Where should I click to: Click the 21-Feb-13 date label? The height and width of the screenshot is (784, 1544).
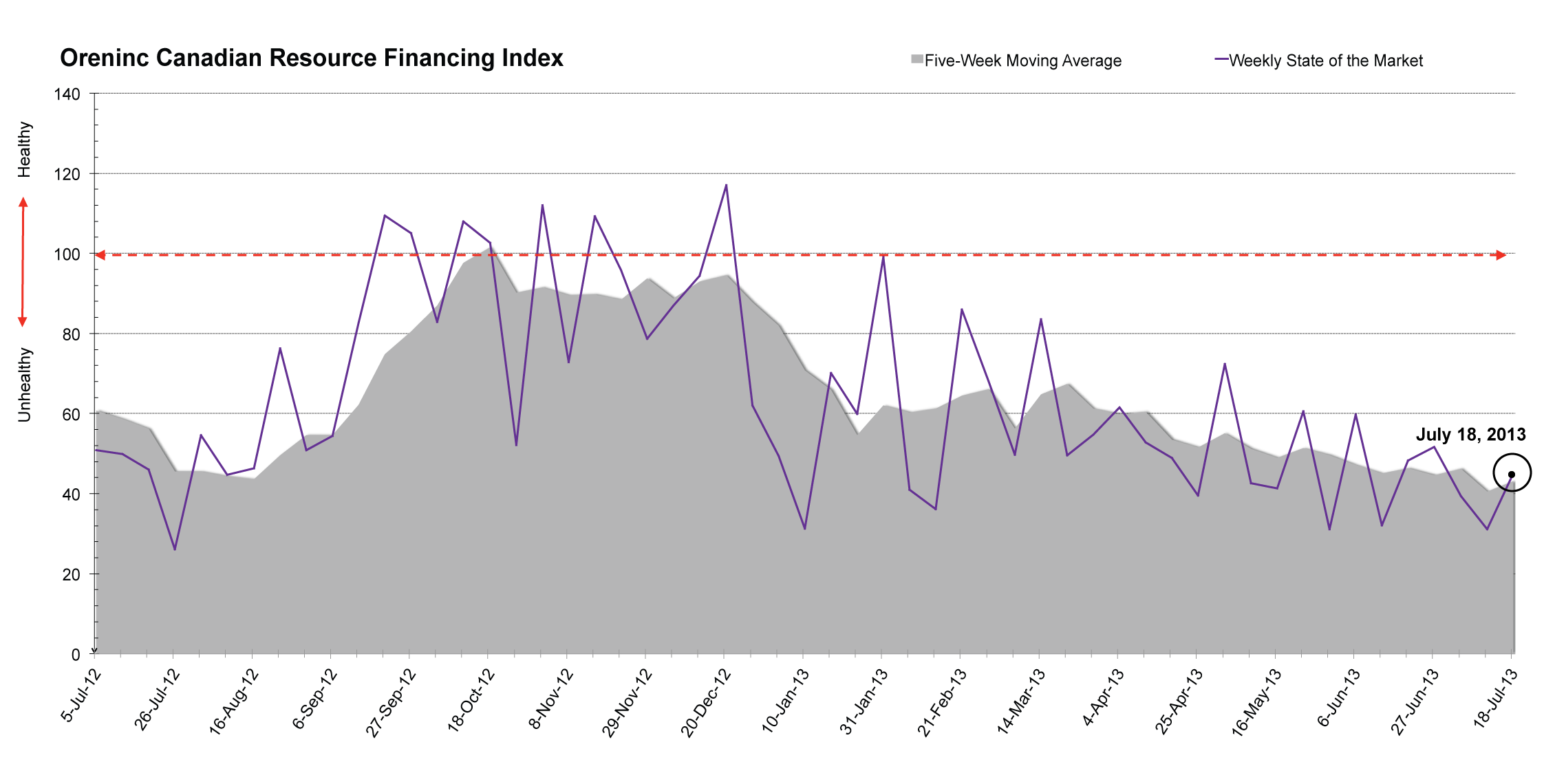click(x=942, y=701)
